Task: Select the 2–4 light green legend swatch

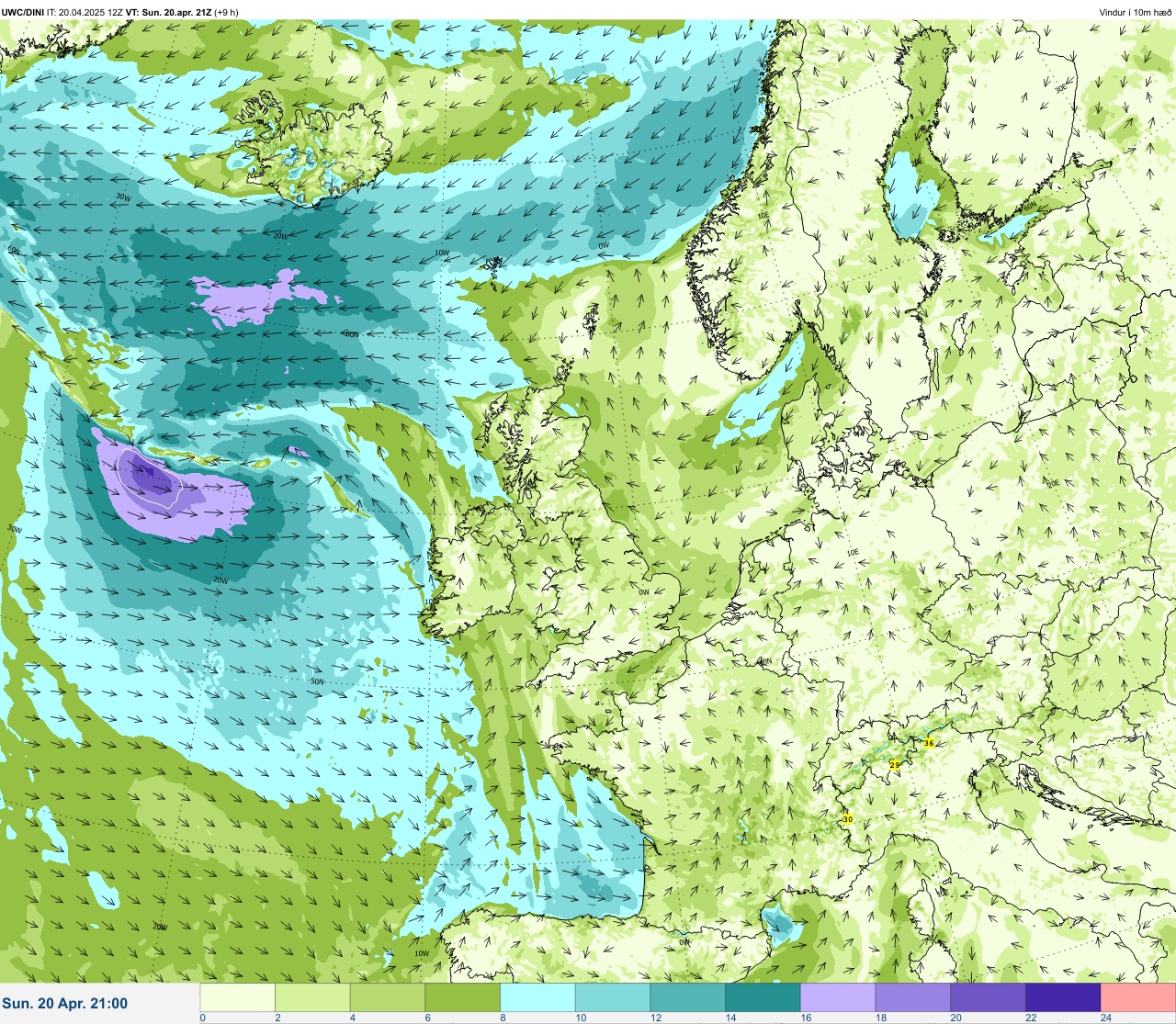Action: (x=313, y=997)
